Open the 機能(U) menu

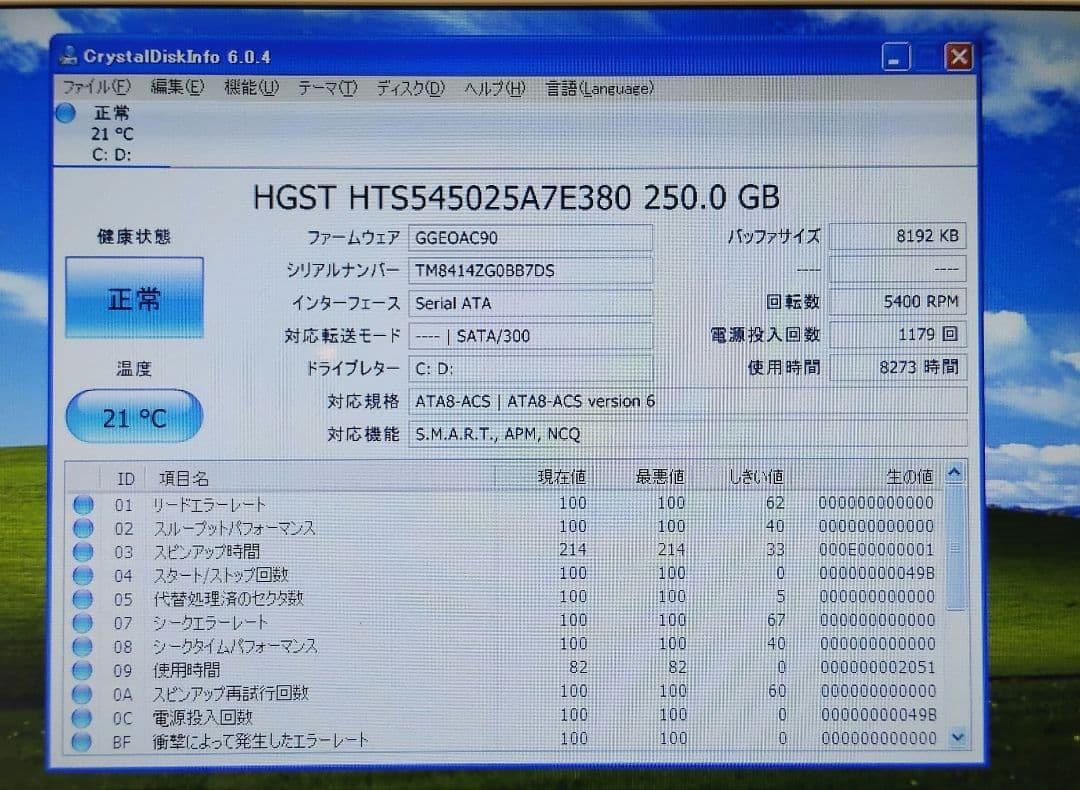coord(251,87)
